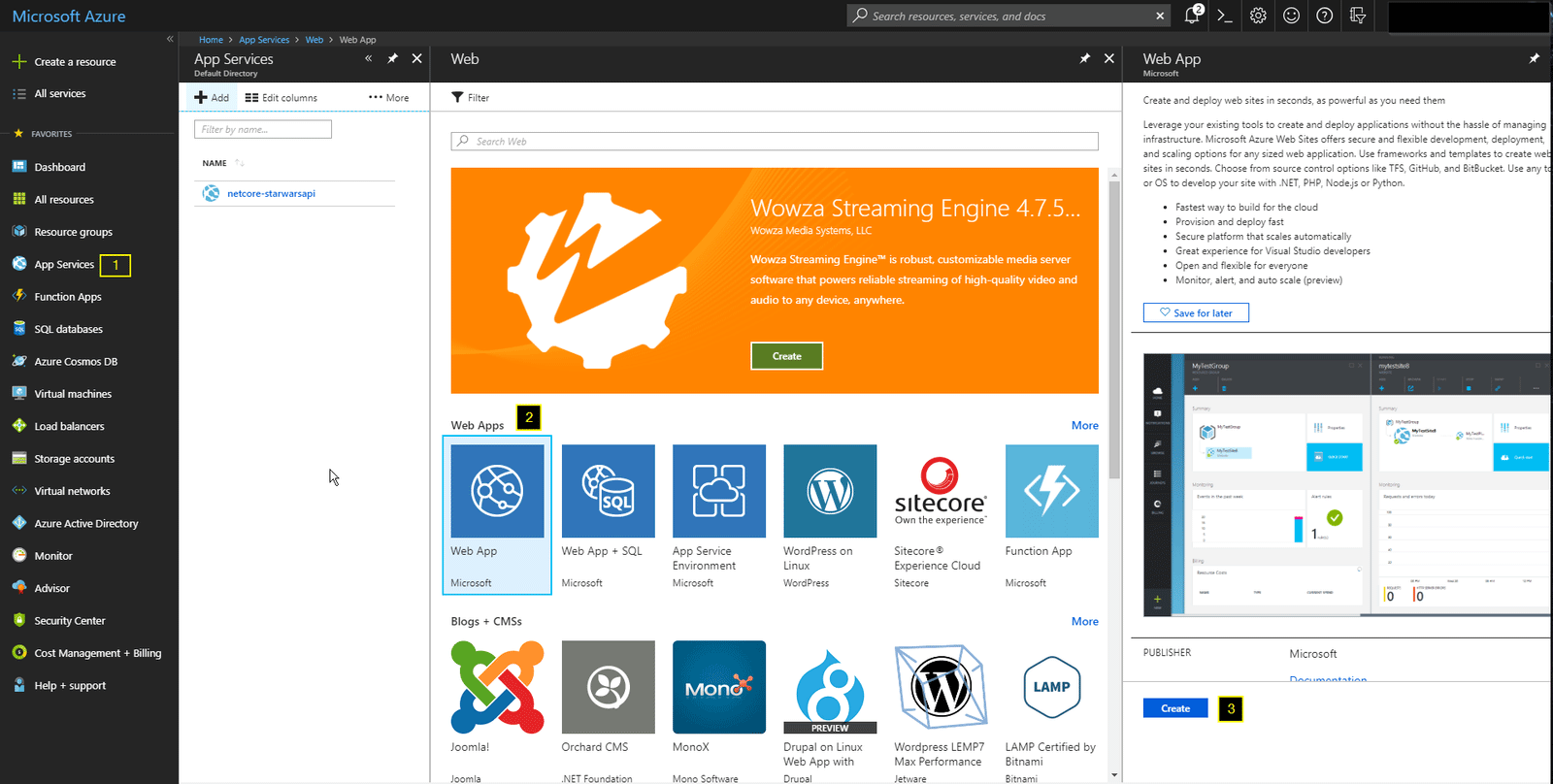Open the App Service Environment tile
The height and width of the screenshot is (784, 1553).
coord(718,515)
